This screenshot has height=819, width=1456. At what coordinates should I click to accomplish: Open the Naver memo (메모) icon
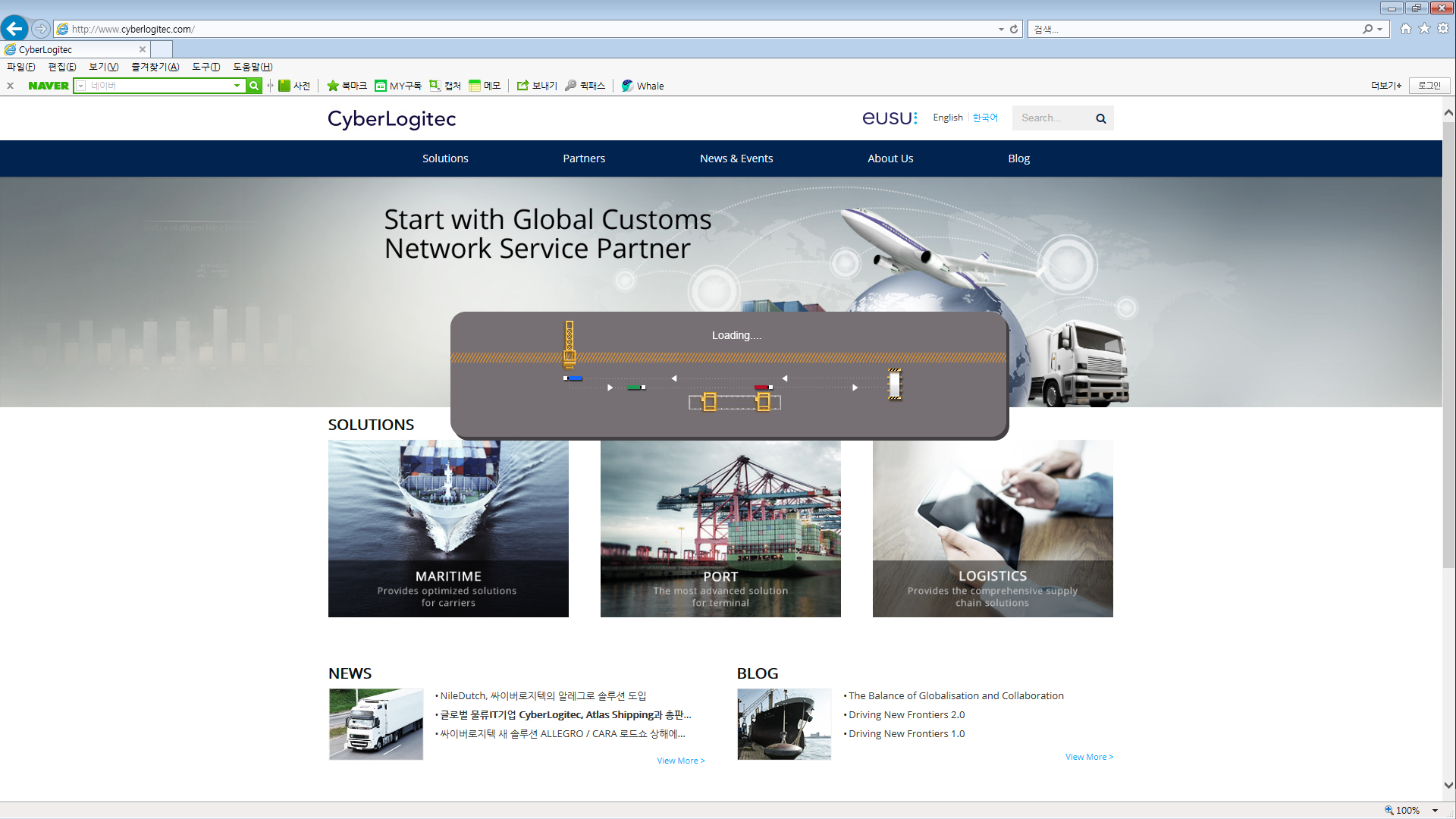pyautogui.click(x=485, y=86)
